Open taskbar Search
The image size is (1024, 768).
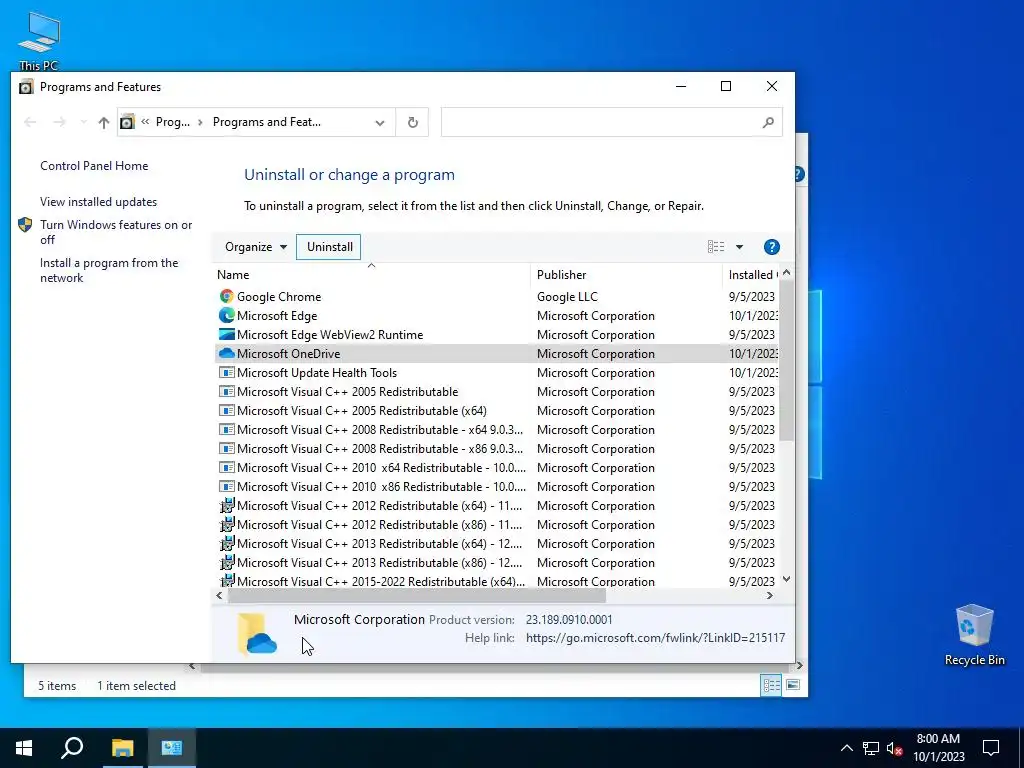pyautogui.click(x=72, y=748)
